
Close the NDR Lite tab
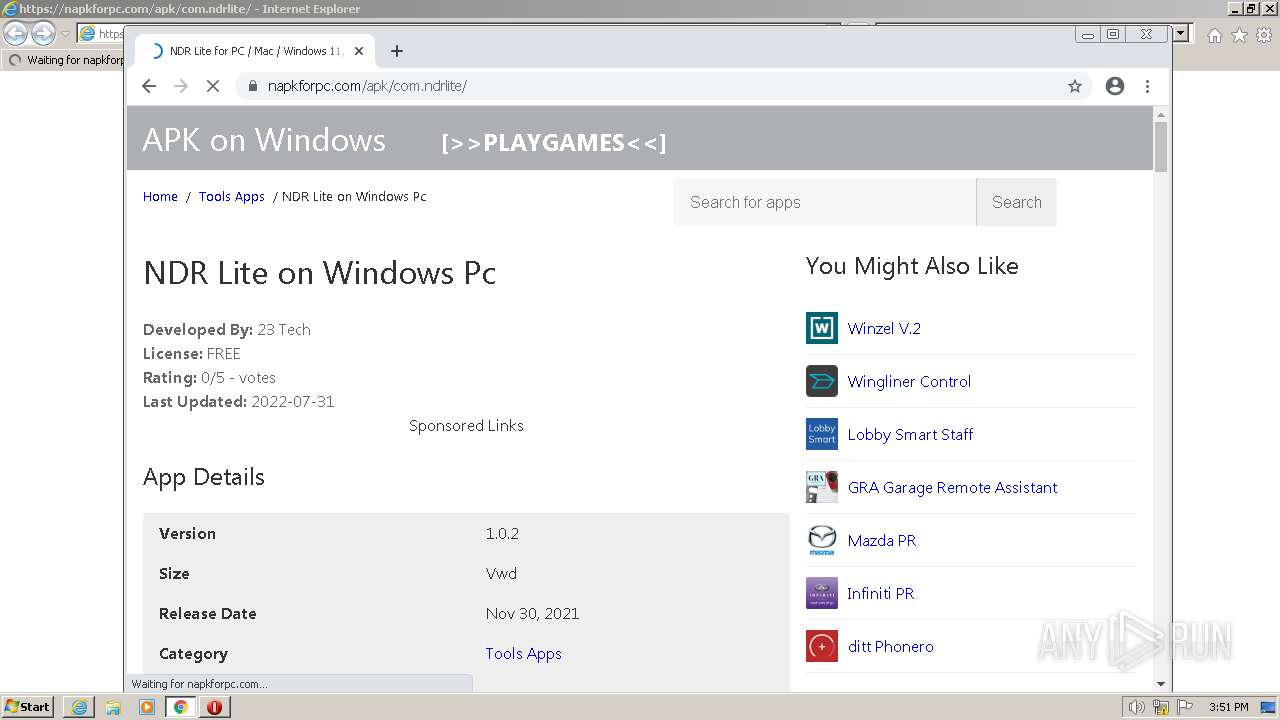click(359, 51)
